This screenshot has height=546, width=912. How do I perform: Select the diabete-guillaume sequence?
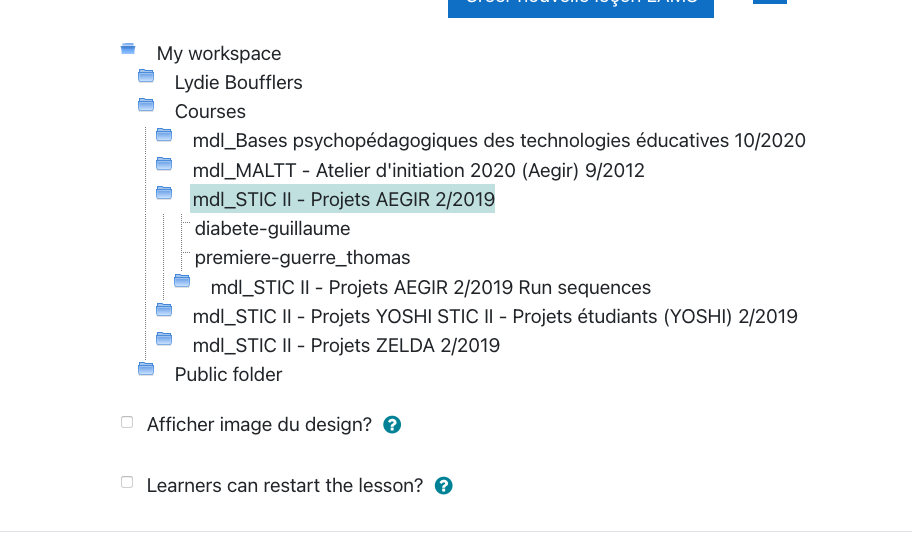point(272,229)
